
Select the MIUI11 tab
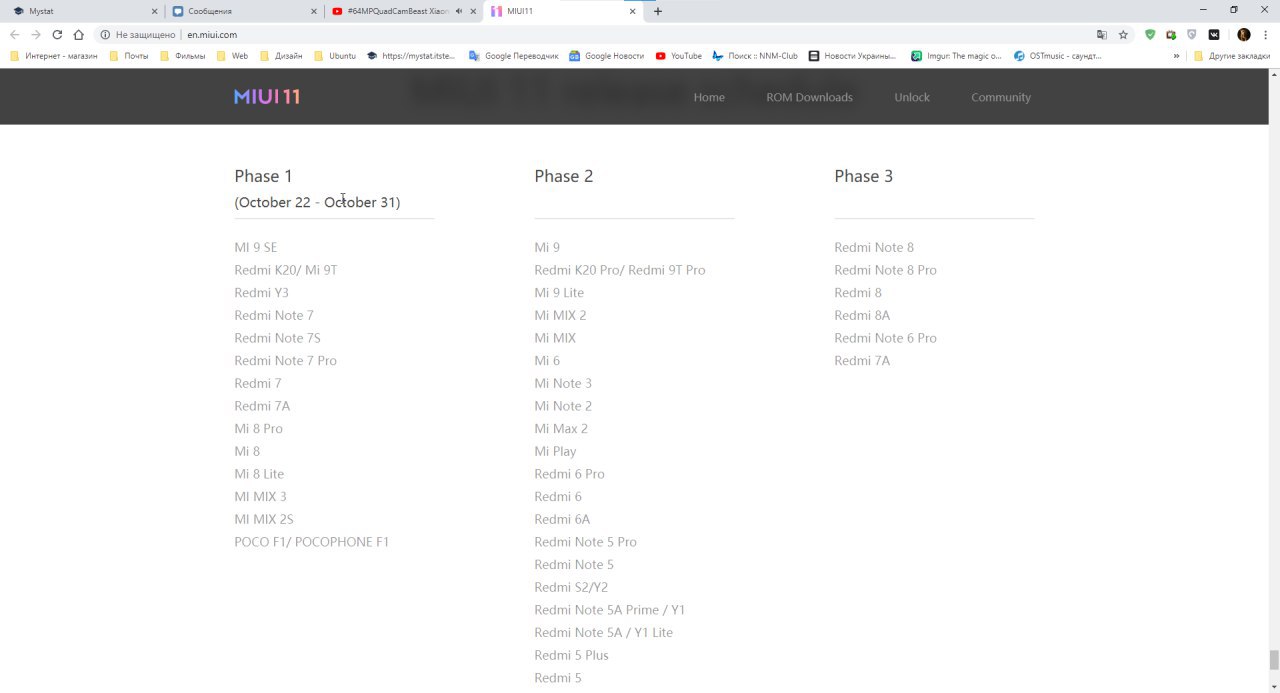[563, 11]
